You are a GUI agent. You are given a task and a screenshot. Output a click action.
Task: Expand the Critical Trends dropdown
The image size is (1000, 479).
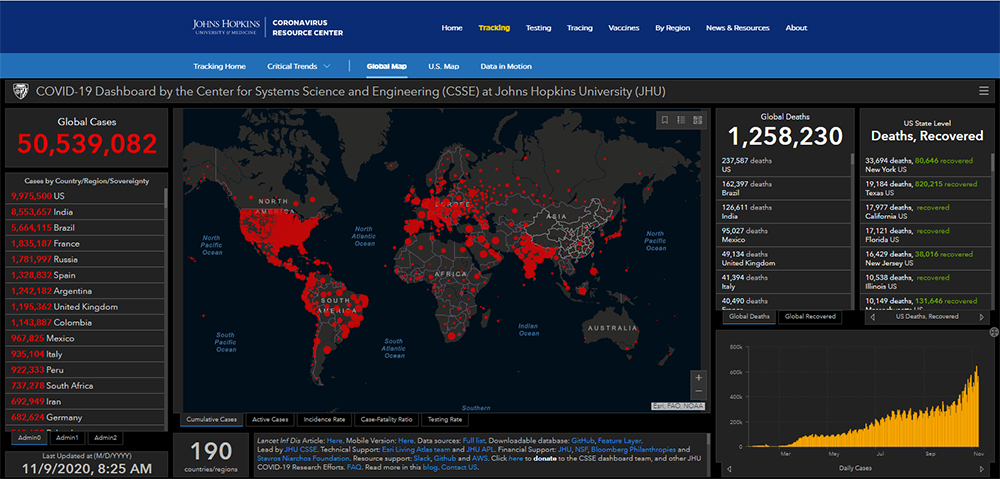298,66
